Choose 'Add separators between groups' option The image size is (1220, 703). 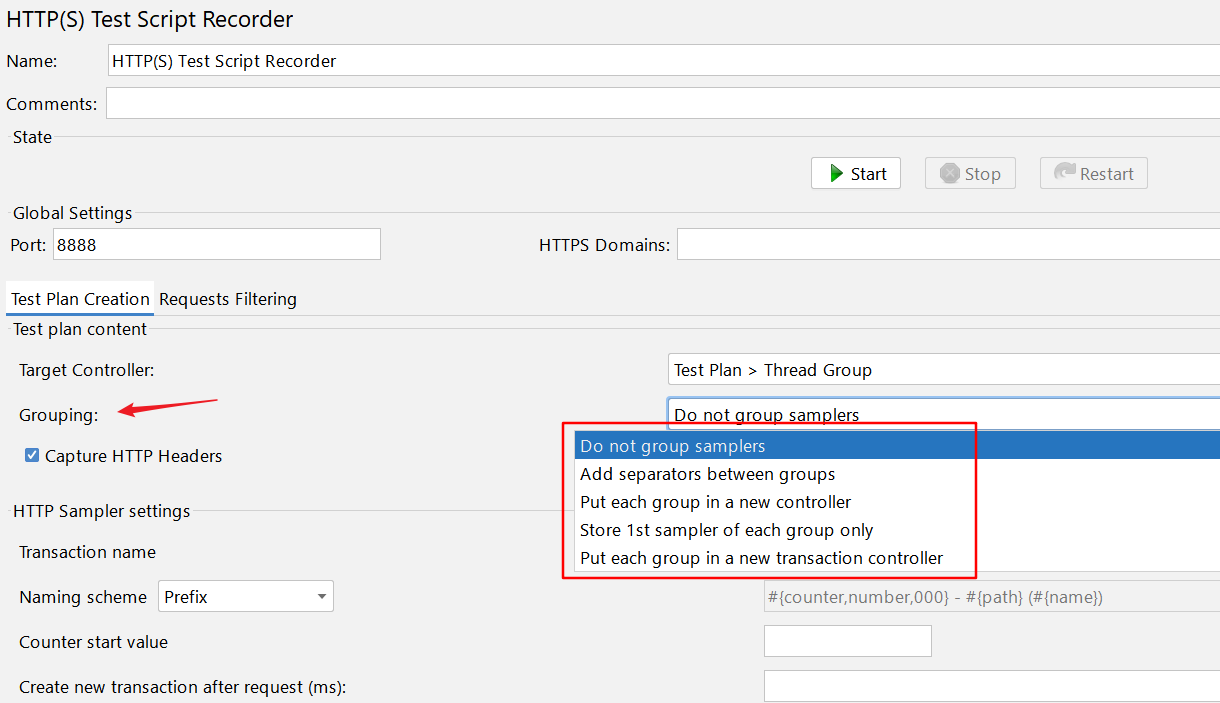tap(707, 474)
